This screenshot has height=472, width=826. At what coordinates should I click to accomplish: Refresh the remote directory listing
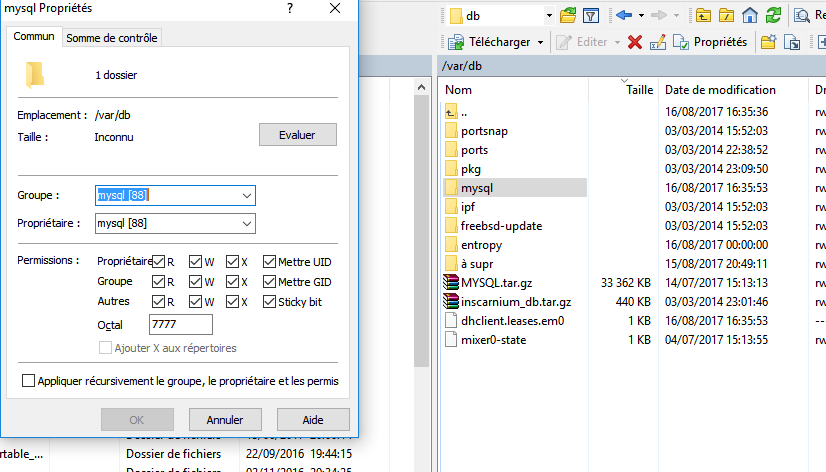(773, 15)
